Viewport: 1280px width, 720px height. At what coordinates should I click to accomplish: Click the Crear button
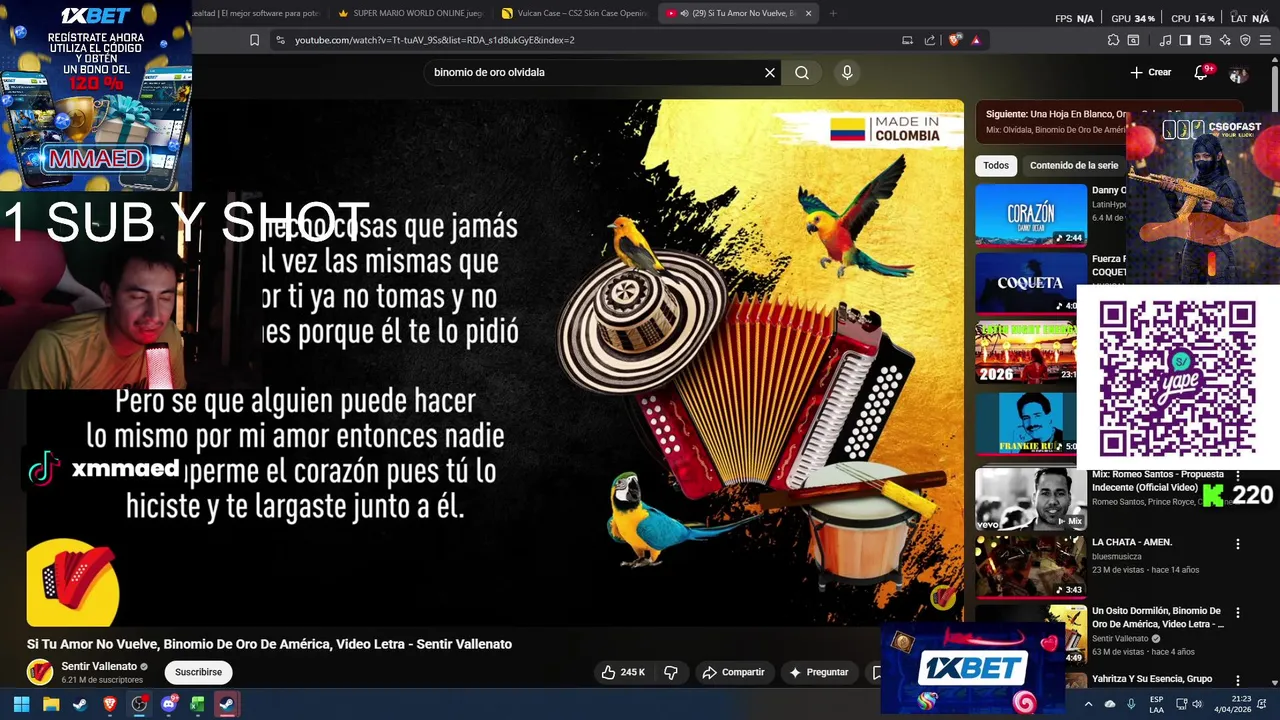coord(1151,72)
